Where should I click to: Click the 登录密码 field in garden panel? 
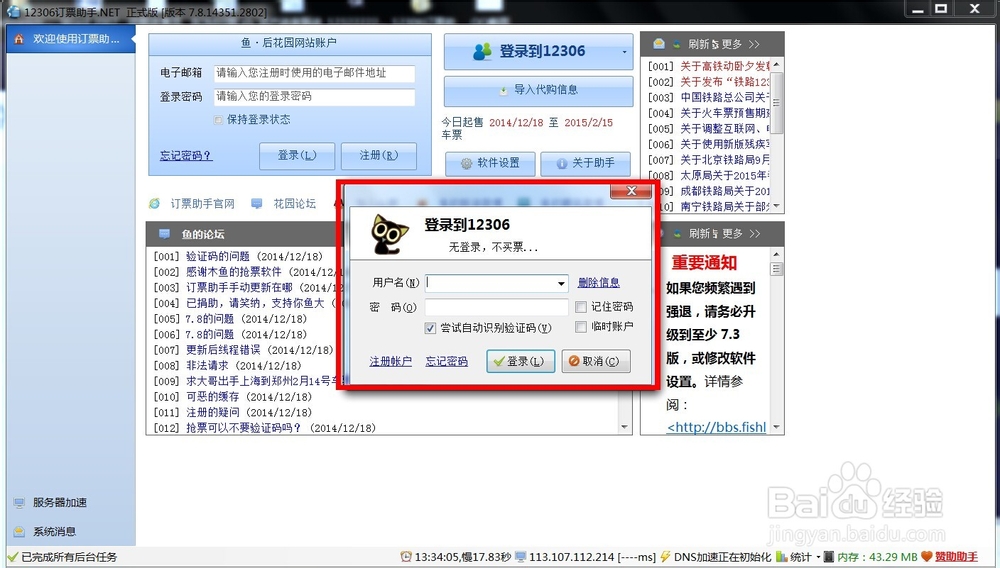pyautogui.click(x=314, y=97)
